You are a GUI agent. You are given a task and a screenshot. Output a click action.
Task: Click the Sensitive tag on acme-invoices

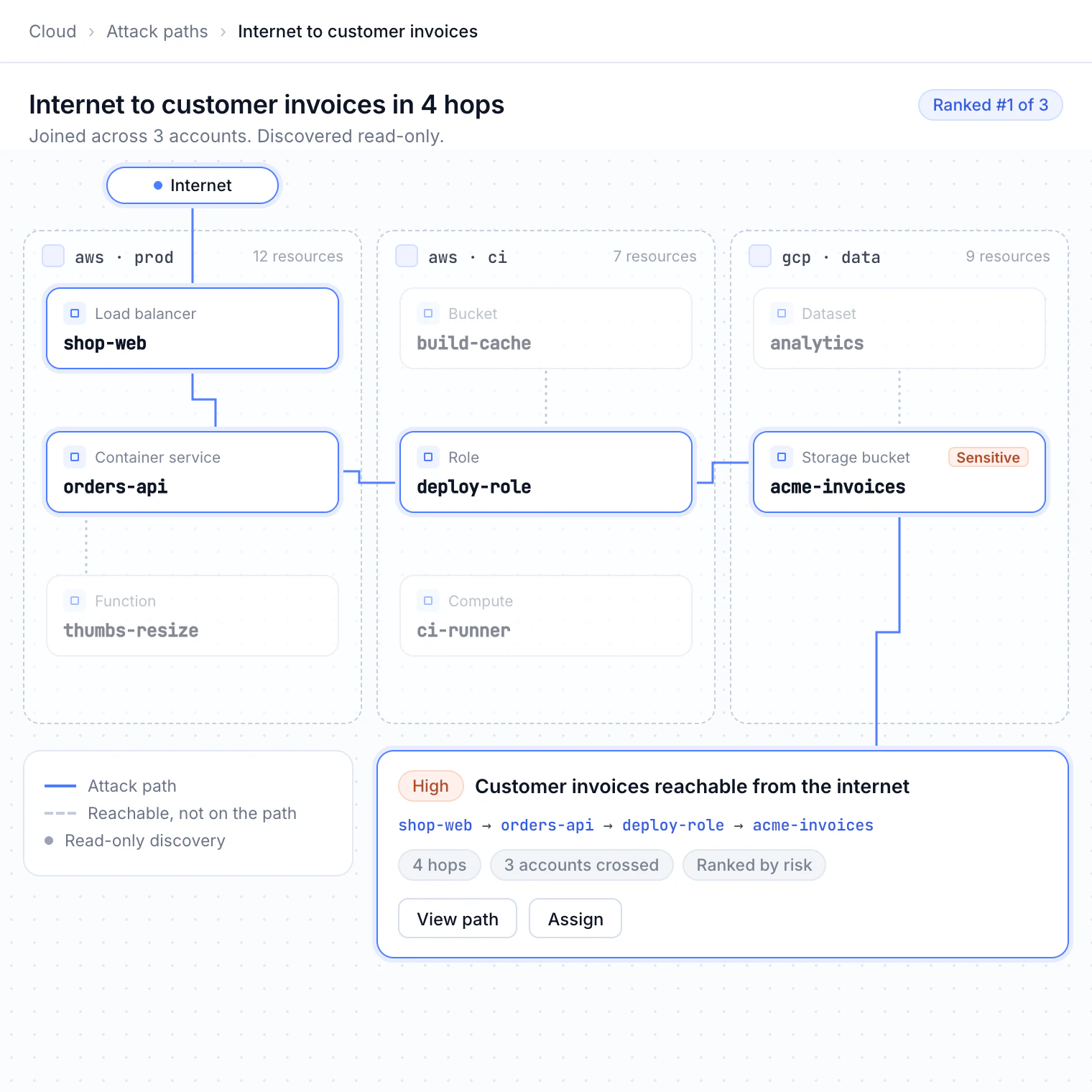989,457
